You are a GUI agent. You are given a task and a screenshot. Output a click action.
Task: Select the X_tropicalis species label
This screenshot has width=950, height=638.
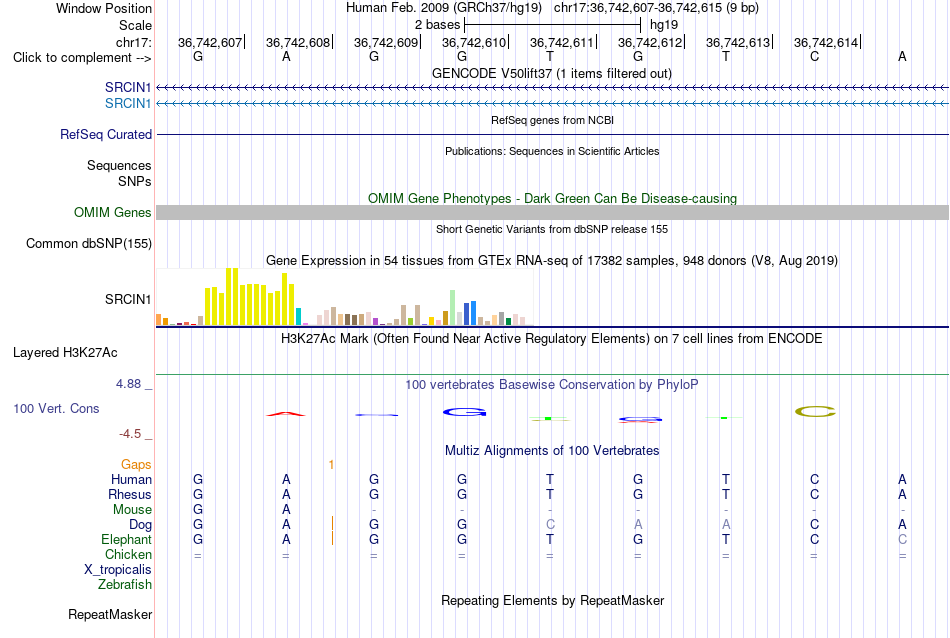point(118,570)
